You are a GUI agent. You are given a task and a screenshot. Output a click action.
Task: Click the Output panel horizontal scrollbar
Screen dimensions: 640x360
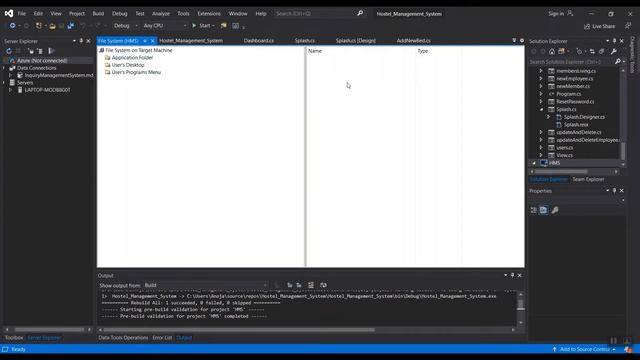coord(306,330)
